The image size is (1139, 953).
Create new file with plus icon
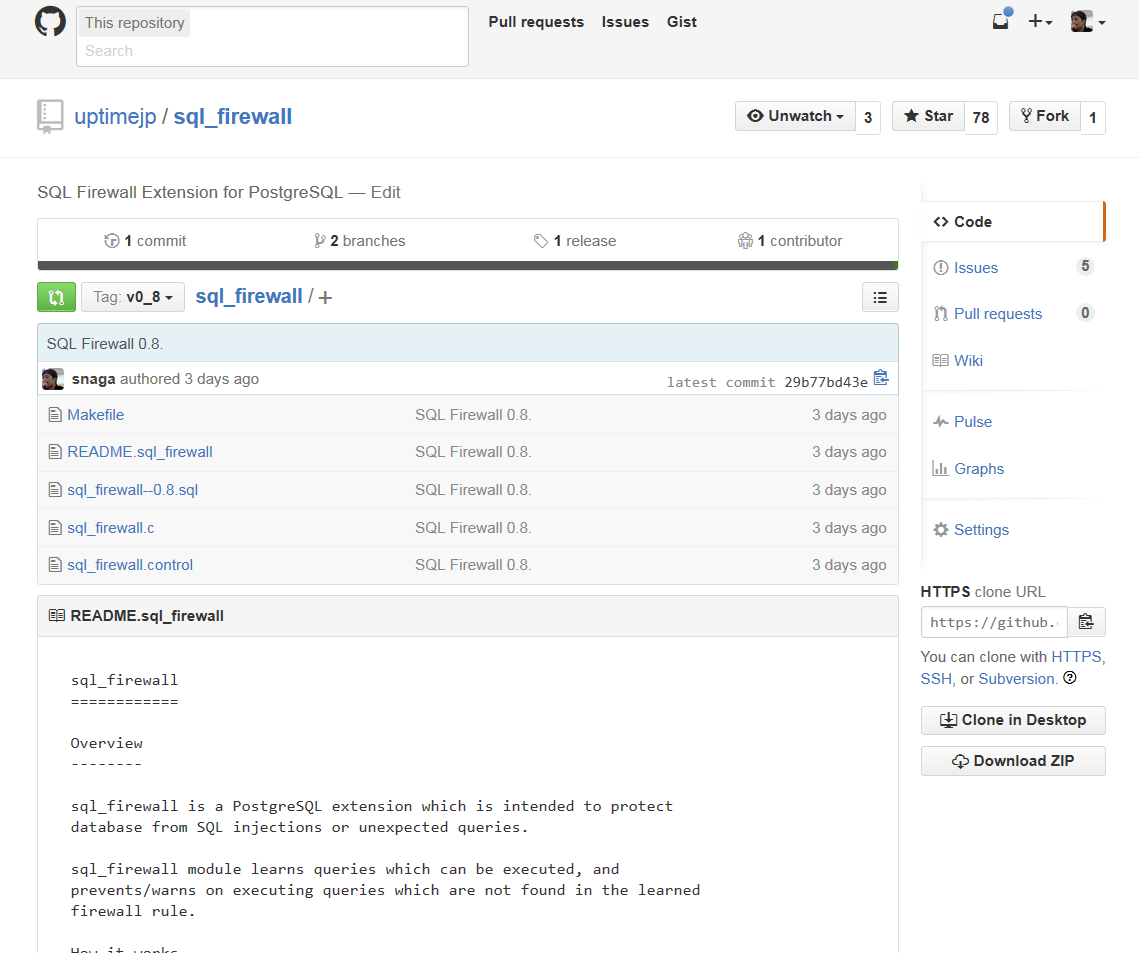325,297
